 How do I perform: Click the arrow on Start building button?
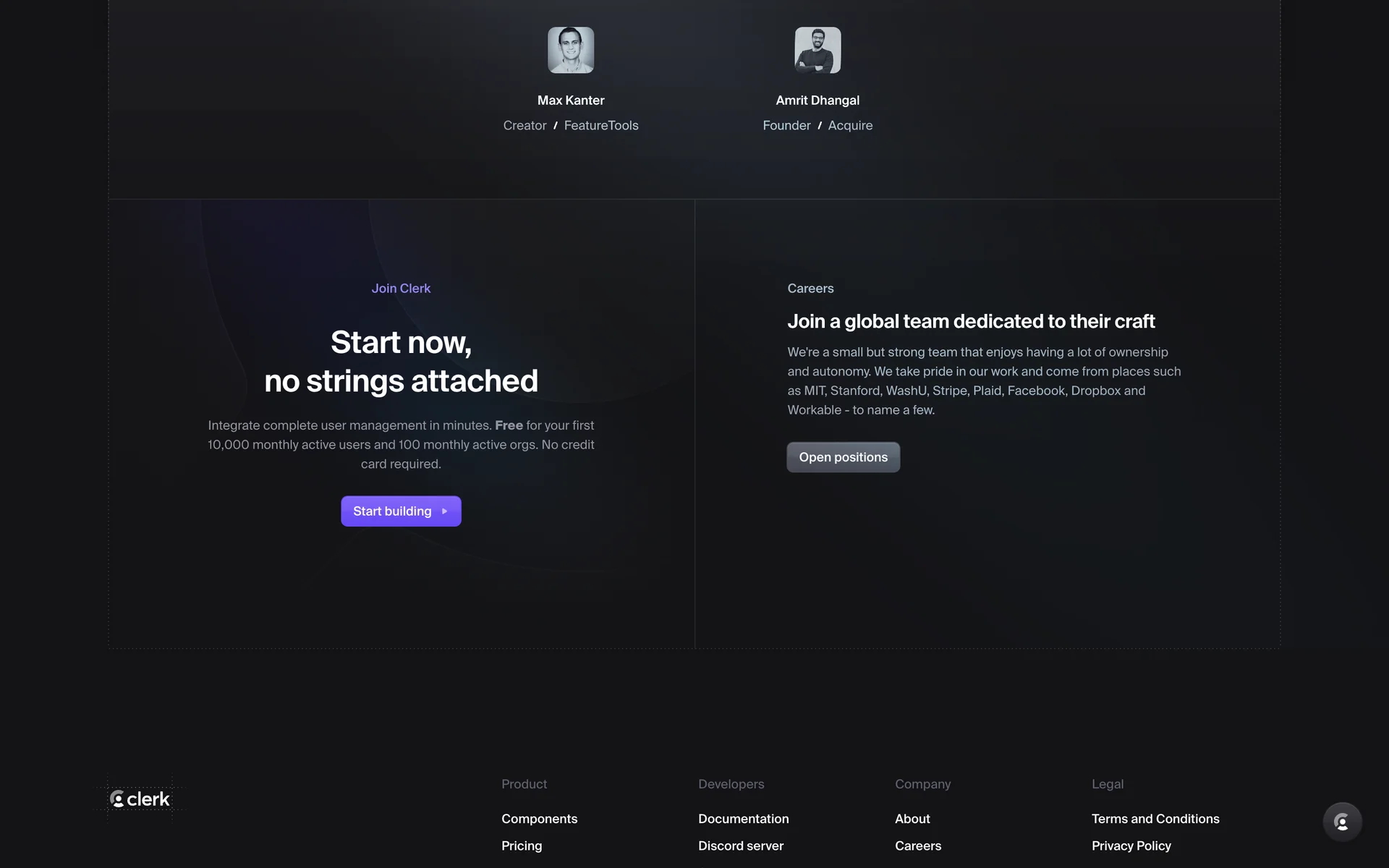(445, 511)
